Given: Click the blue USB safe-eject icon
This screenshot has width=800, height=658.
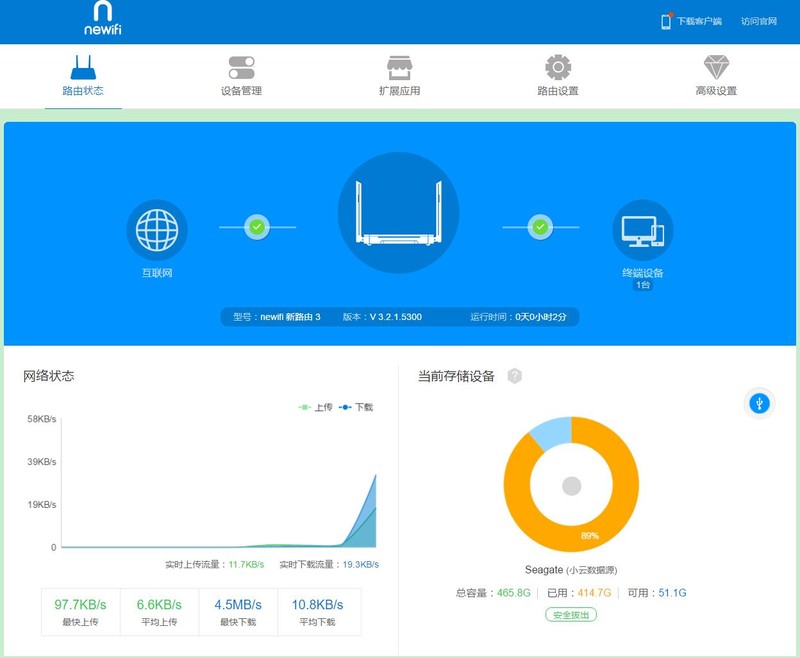Looking at the screenshot, I should coord(757,404).
